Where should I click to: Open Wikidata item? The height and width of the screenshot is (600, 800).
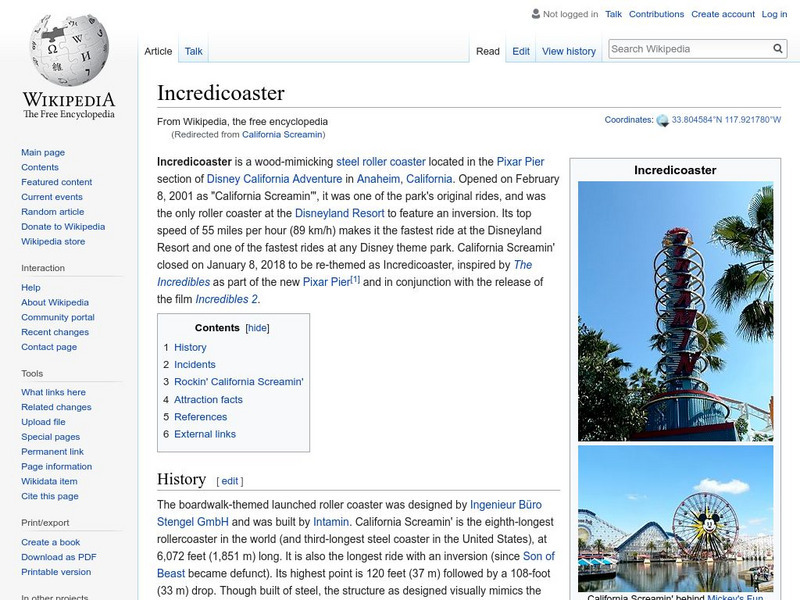(49, 481)
